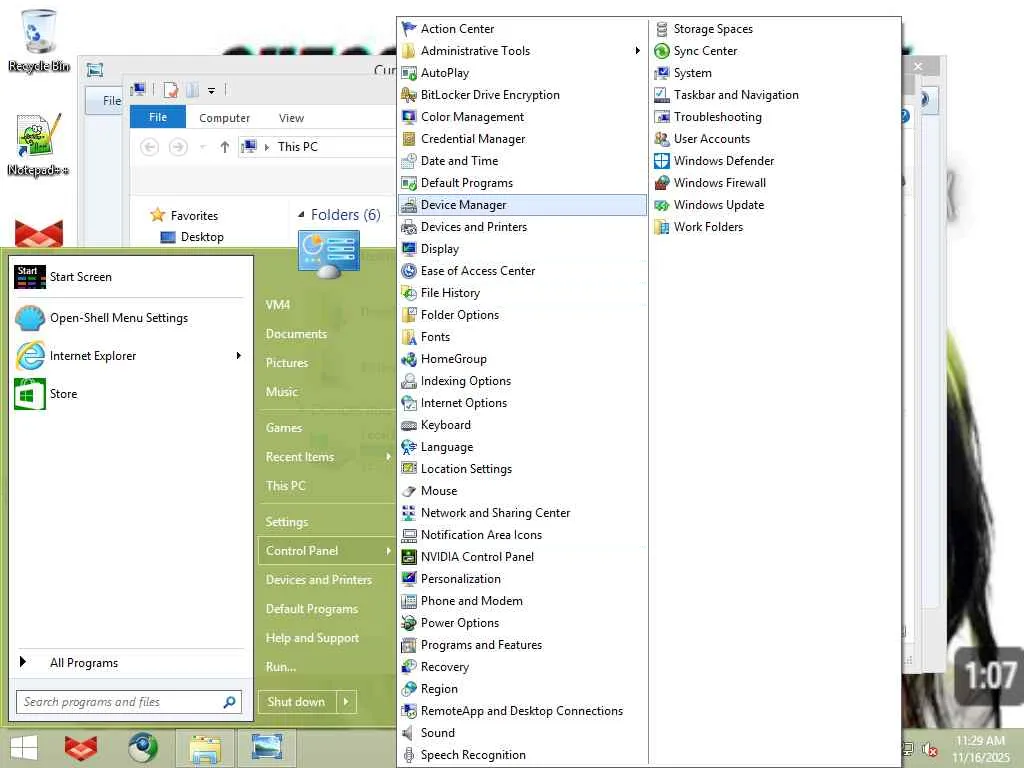
Task: Click Search programs and files field
Action: click(x=129, y=702)
